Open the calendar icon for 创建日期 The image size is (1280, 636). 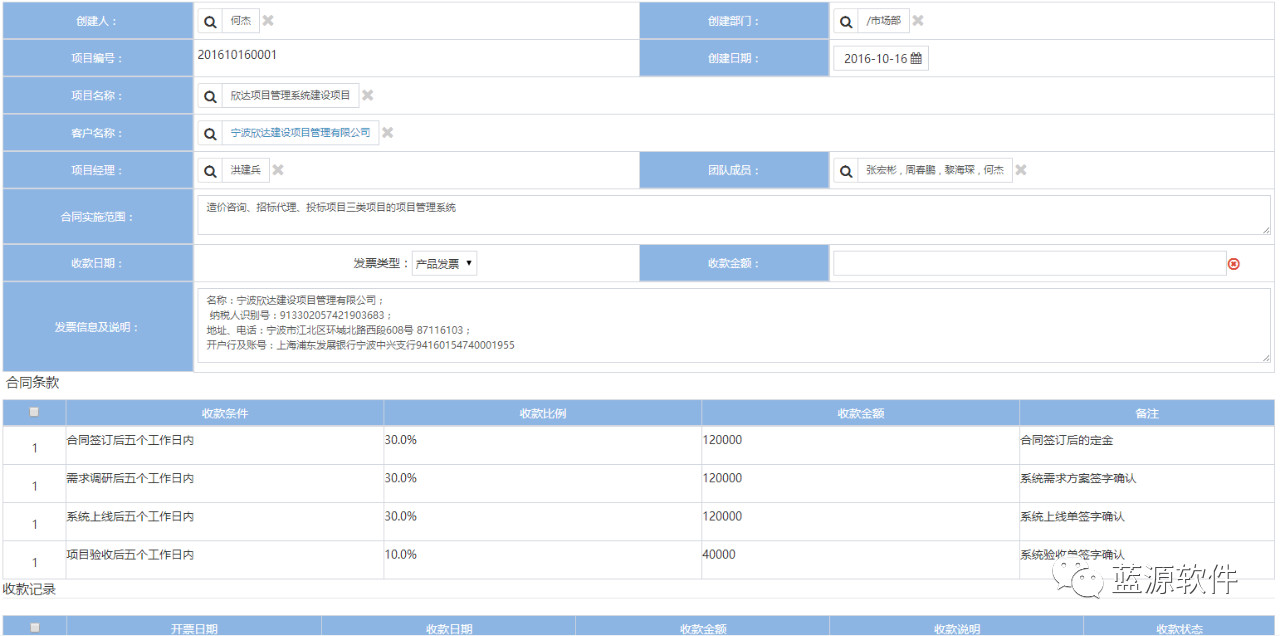pos(916,59)
